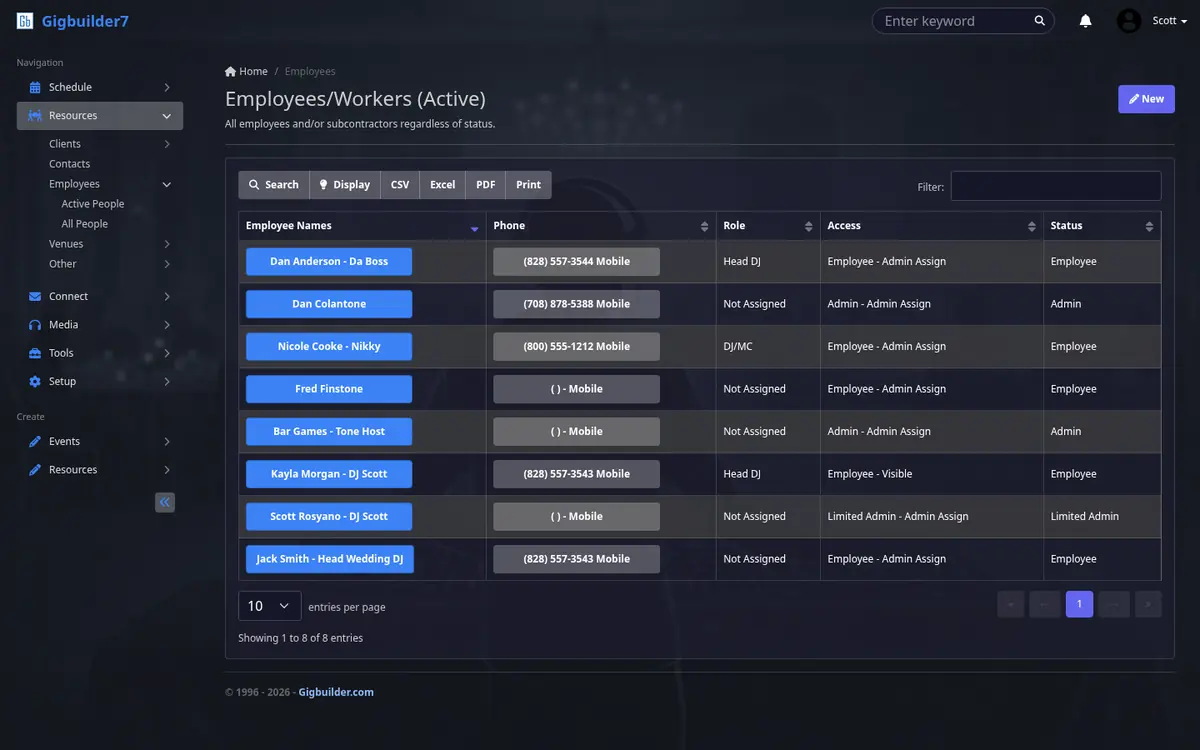Open Dan Anderson - Da Boss record

pos(329,262)
